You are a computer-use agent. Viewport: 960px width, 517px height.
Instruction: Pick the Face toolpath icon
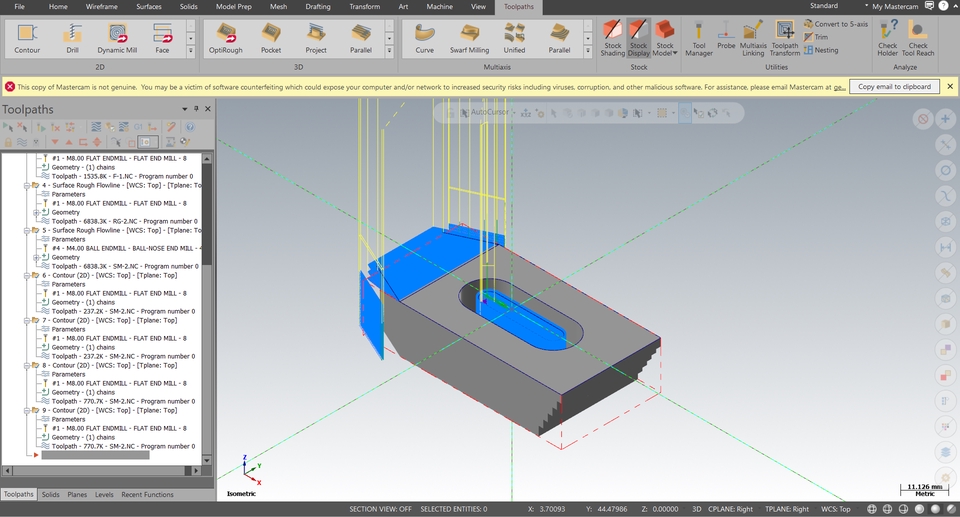[x=162, y=38]
